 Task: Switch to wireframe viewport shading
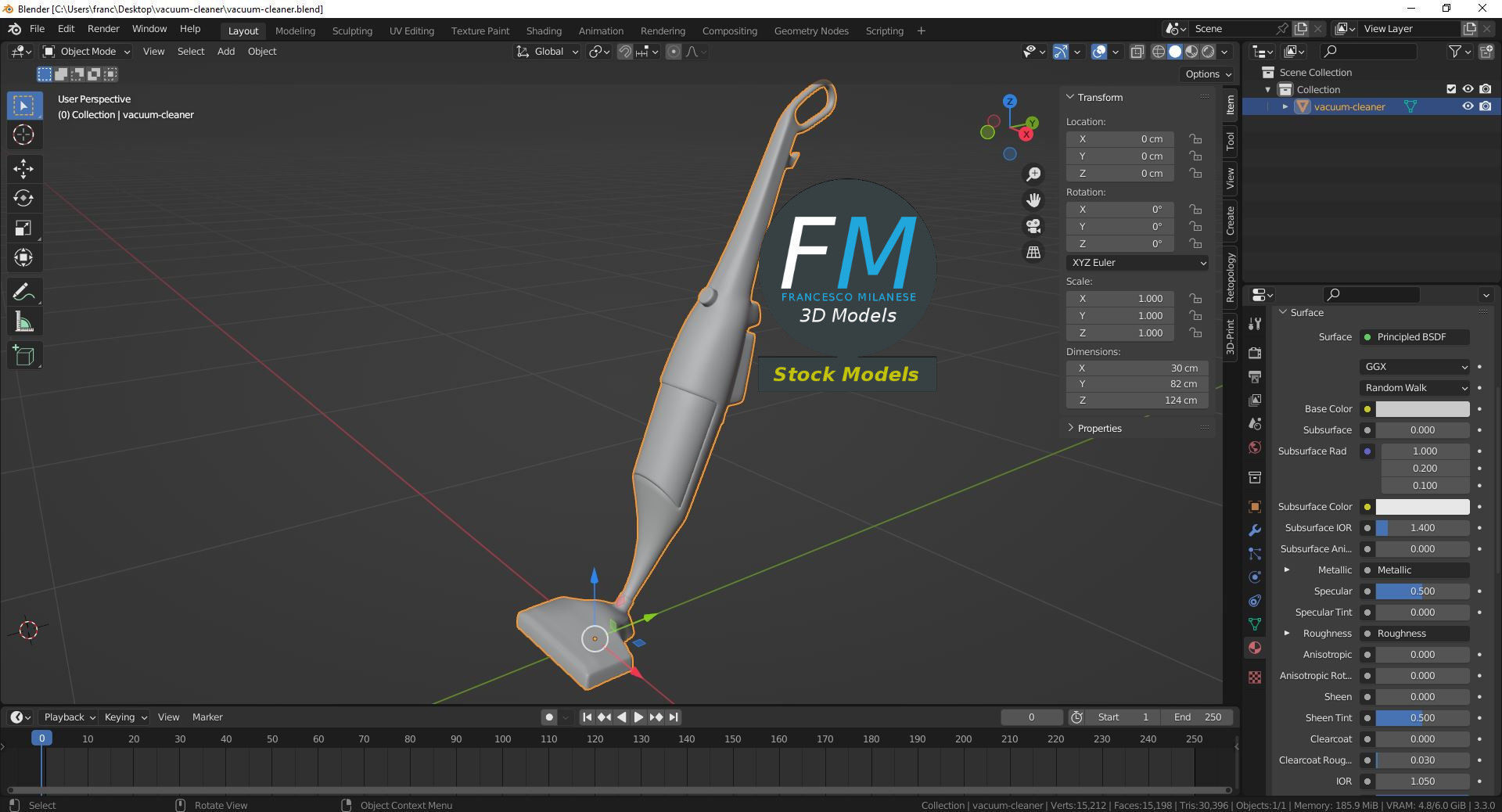pos(1159,52)
